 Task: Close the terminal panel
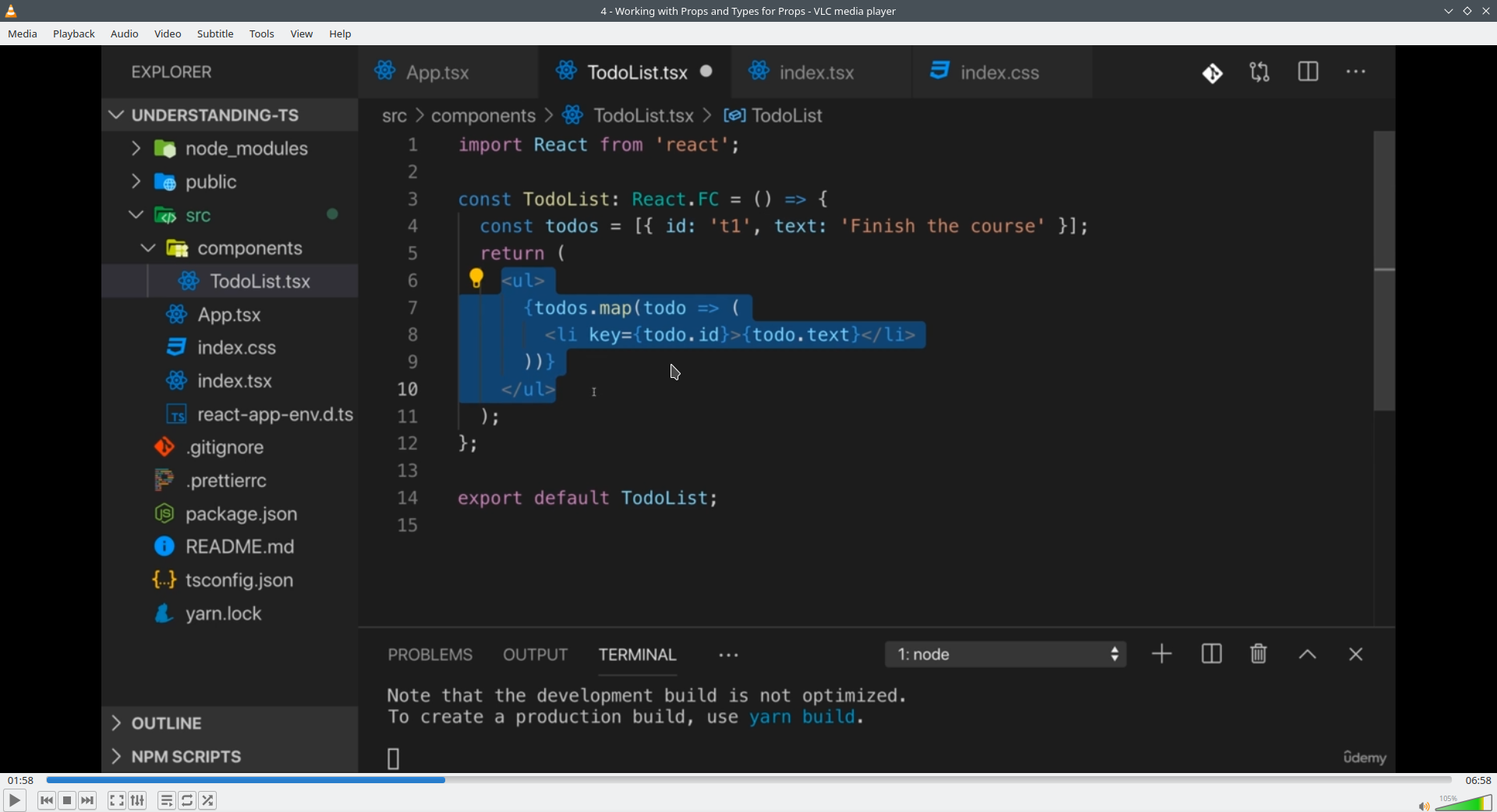pyautogui.click(x=1356, y=655)
